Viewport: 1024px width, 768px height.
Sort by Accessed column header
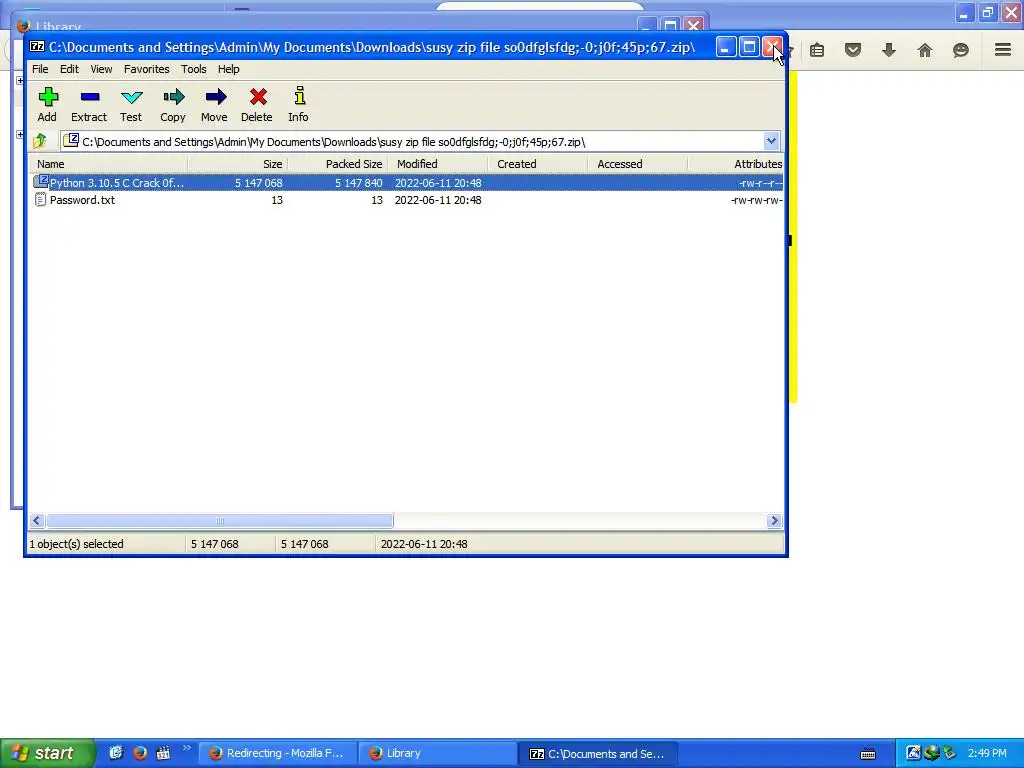[637, 164]
